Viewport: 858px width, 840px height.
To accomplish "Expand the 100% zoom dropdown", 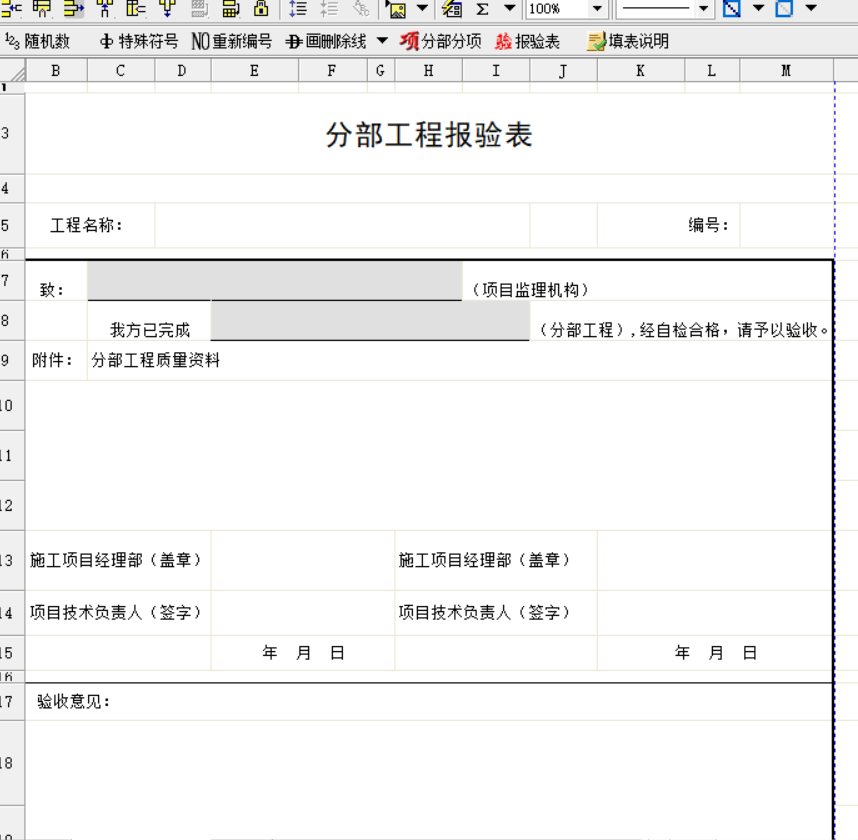I will point(598,9).
